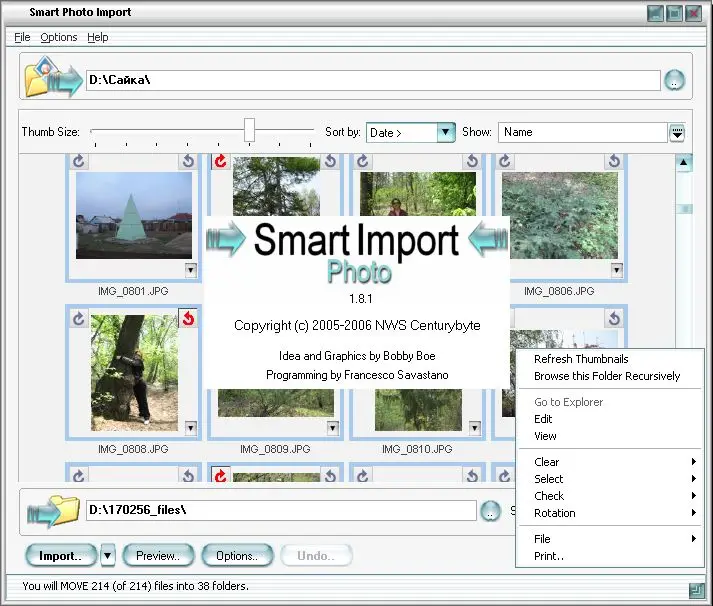Expand the Clear submenu
This screenshot has height=606, width=713.
coord(609,462)
